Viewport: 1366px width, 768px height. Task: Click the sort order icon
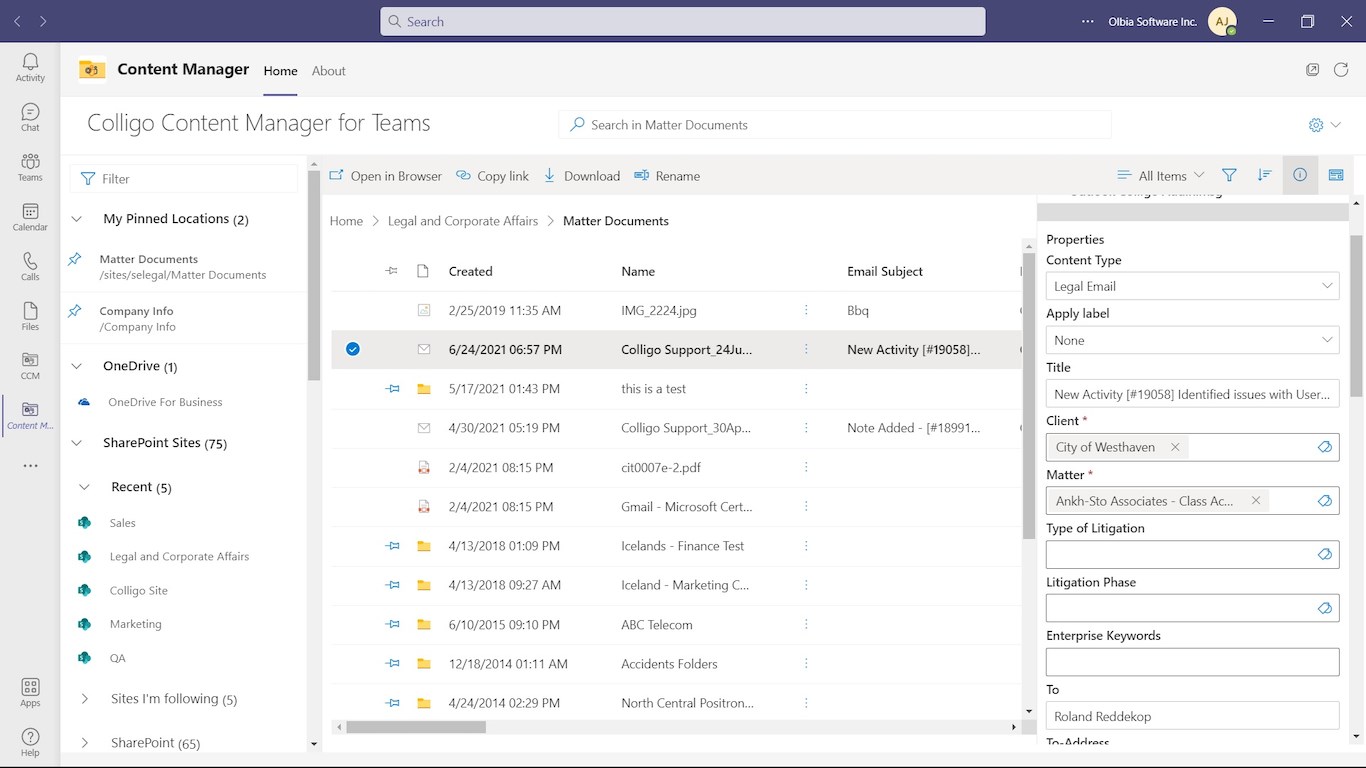1264,175
